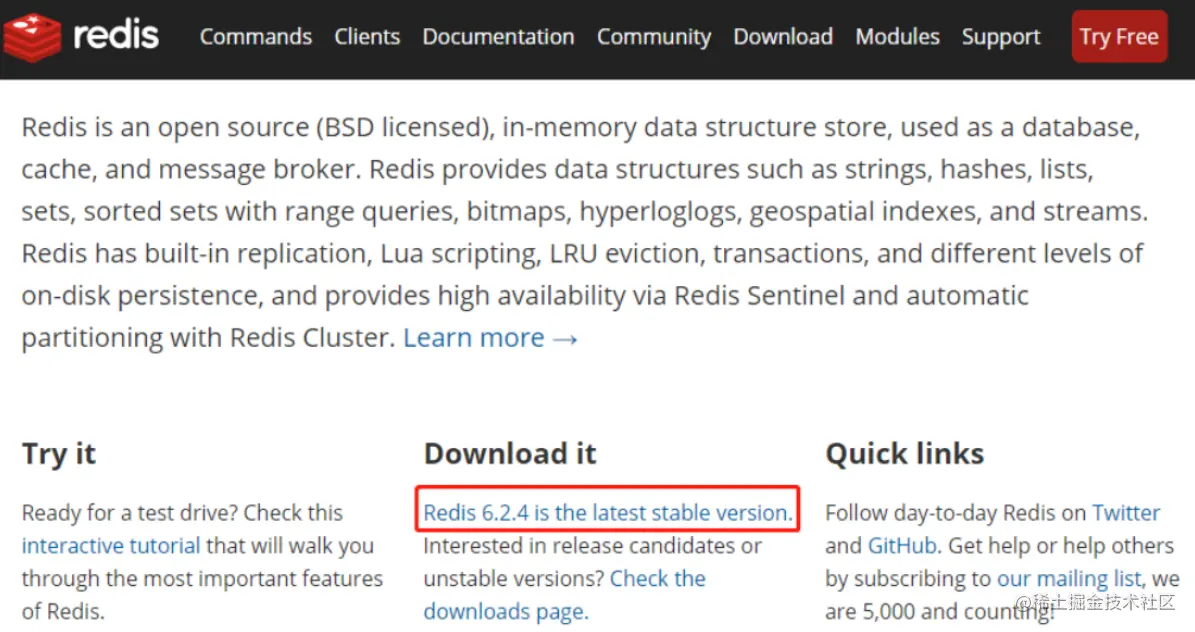Open Documentation from the navigation bar
This screenshot has width=1195, height=632.
tap(498, 37)
